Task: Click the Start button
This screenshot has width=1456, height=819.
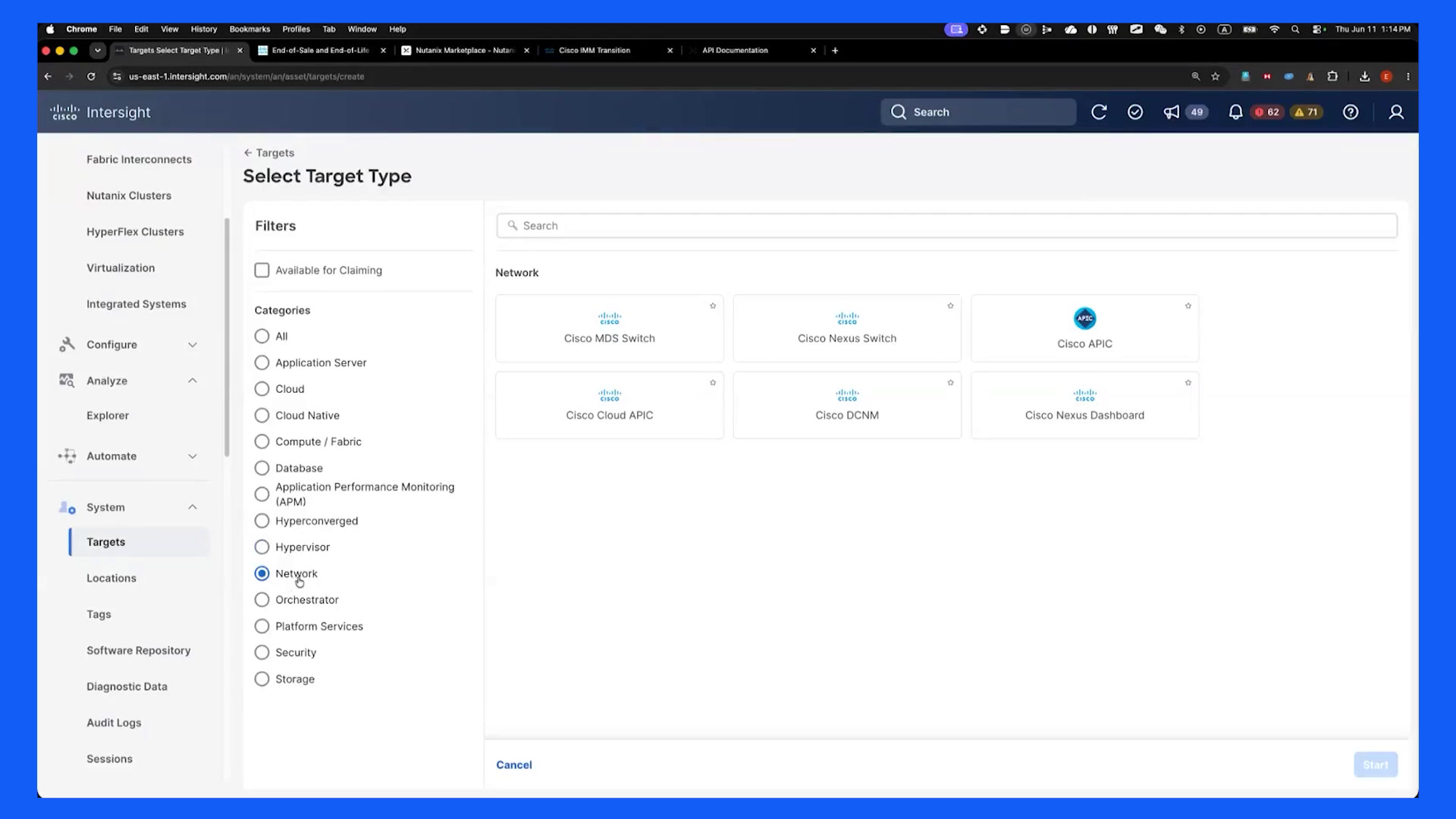Action: pos(1375,764)
